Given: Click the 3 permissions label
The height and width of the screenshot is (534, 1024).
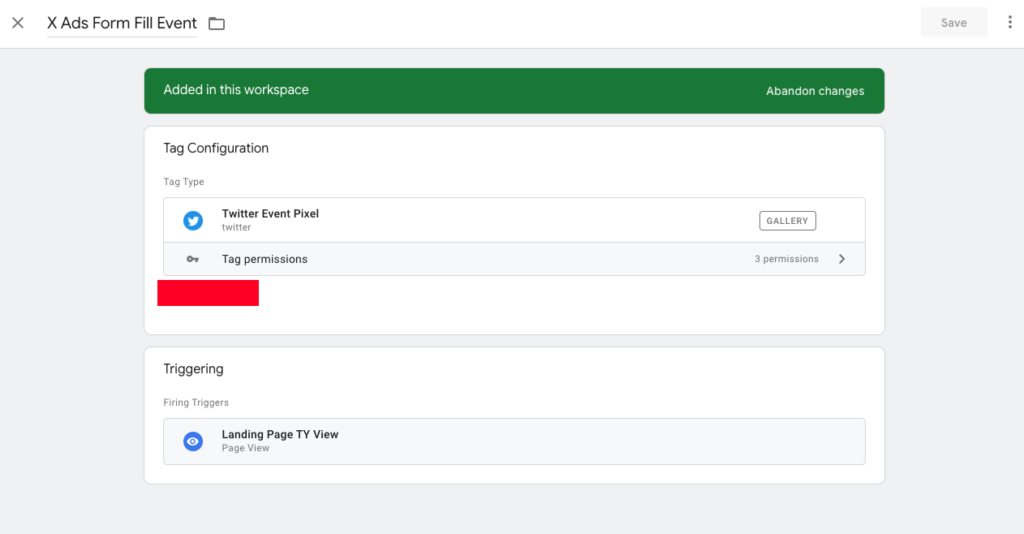Looking at the screenshot, I should [x=786, y=259].
